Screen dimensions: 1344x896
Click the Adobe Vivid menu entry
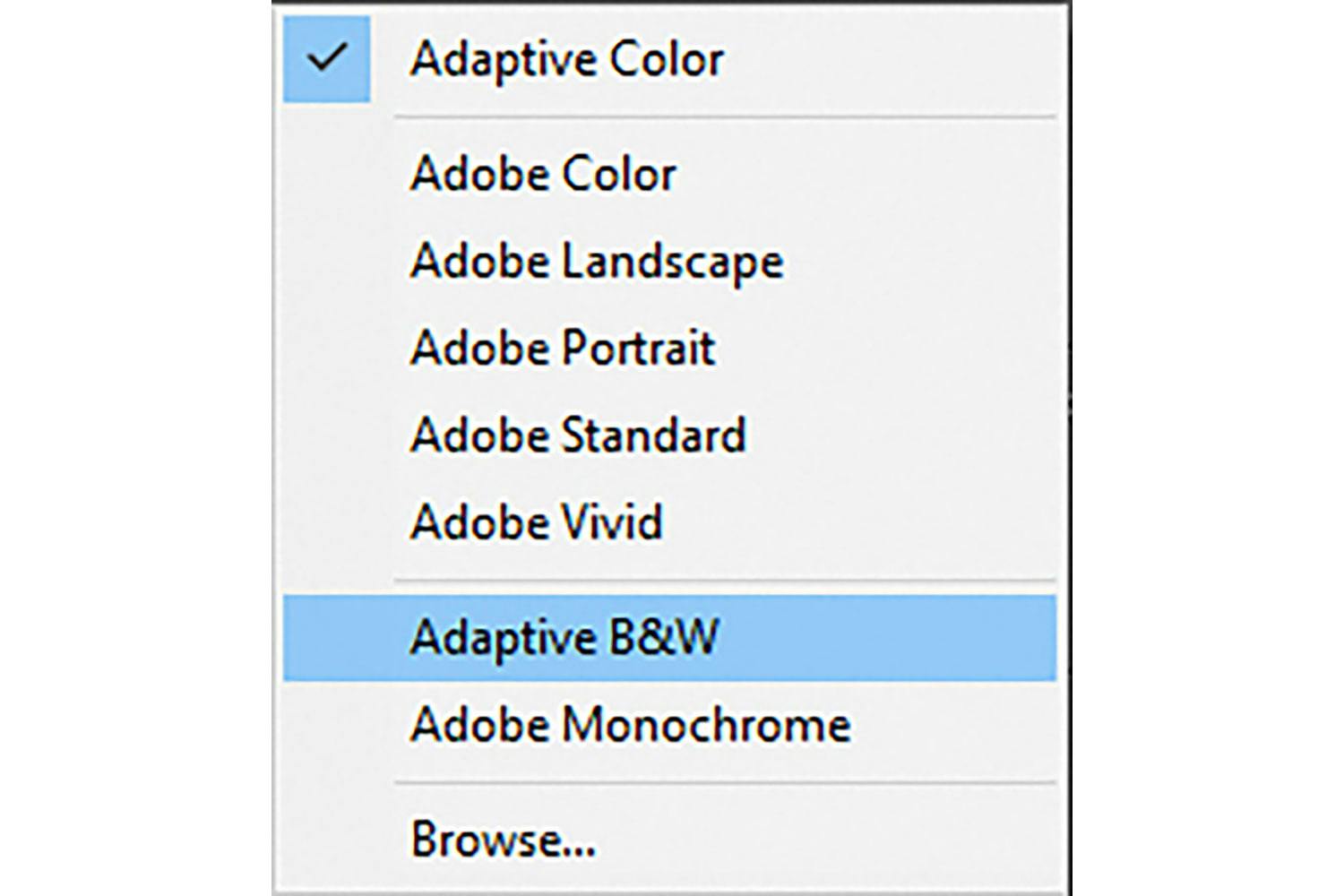[x=536, y=521]
